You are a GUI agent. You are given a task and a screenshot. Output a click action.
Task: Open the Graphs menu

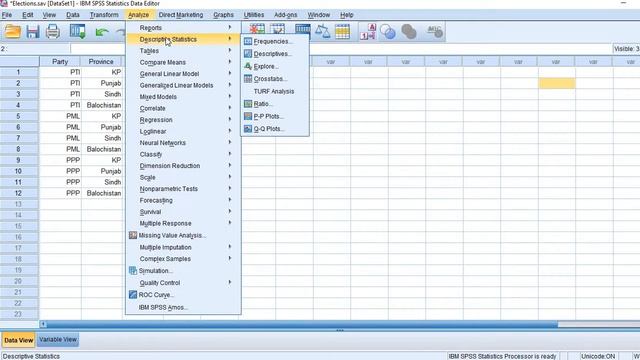(x=223, y=15)
